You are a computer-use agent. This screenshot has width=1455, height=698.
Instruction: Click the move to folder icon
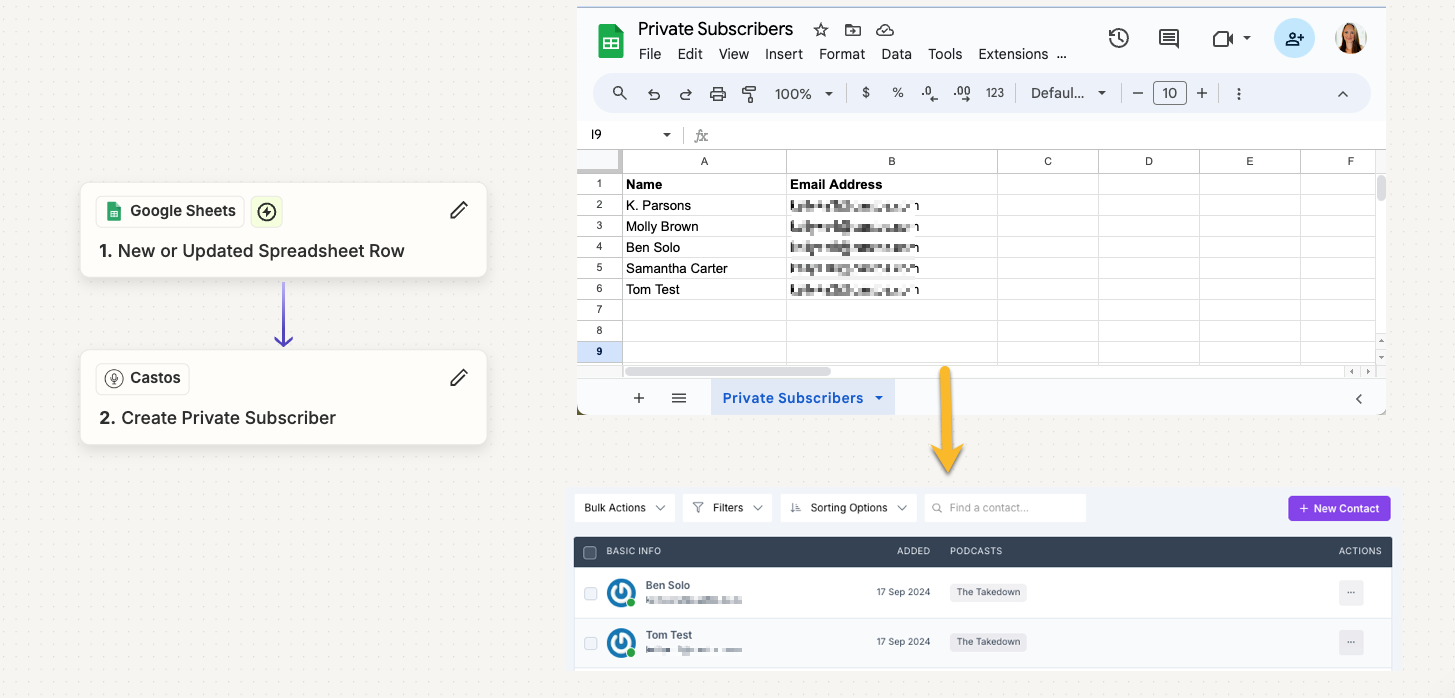coord(853,30)
